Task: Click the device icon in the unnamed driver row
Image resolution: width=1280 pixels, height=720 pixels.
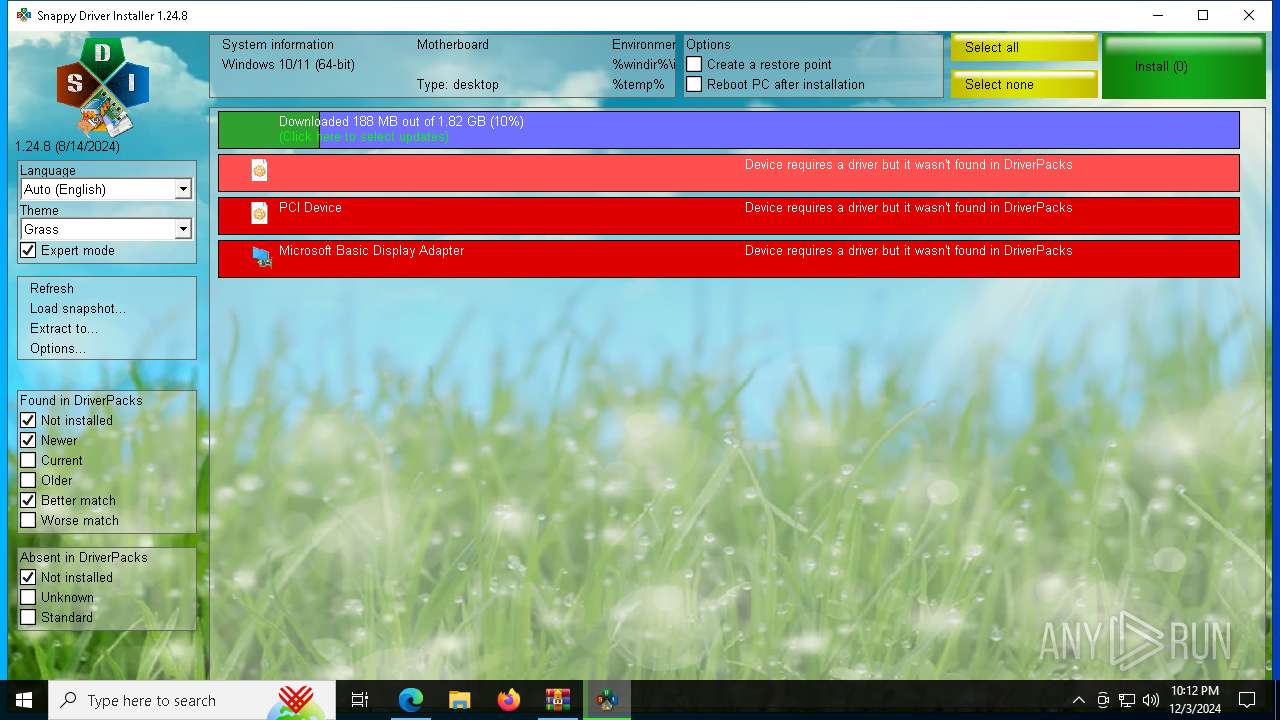Action: (x=259, y=170)
